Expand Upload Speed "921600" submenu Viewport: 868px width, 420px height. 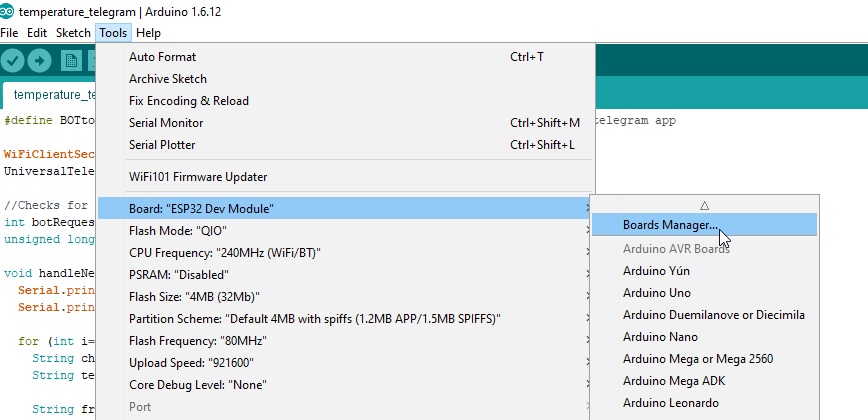(x=345, y=363)
